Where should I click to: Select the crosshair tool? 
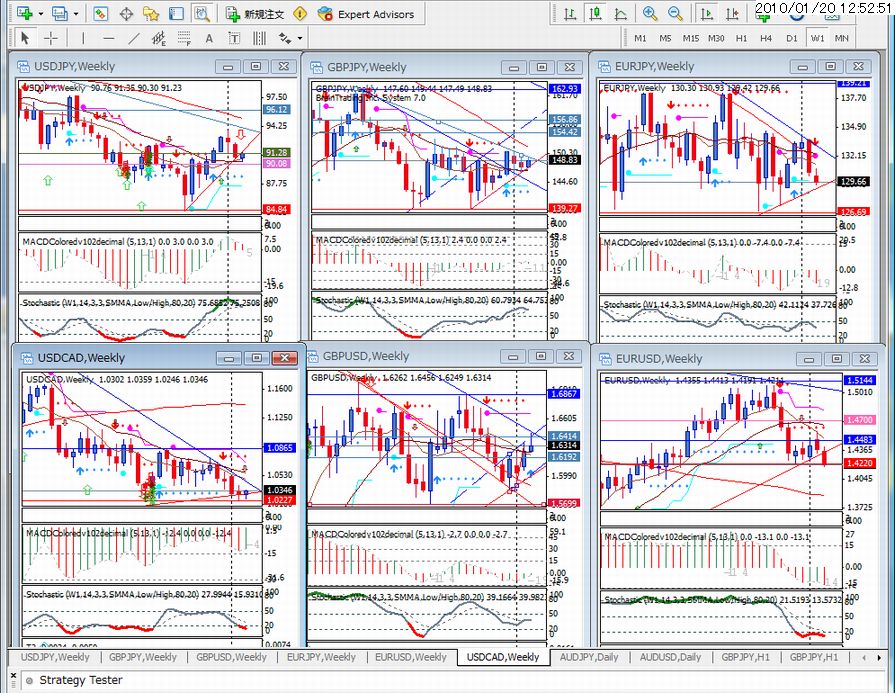coord(51,38)
